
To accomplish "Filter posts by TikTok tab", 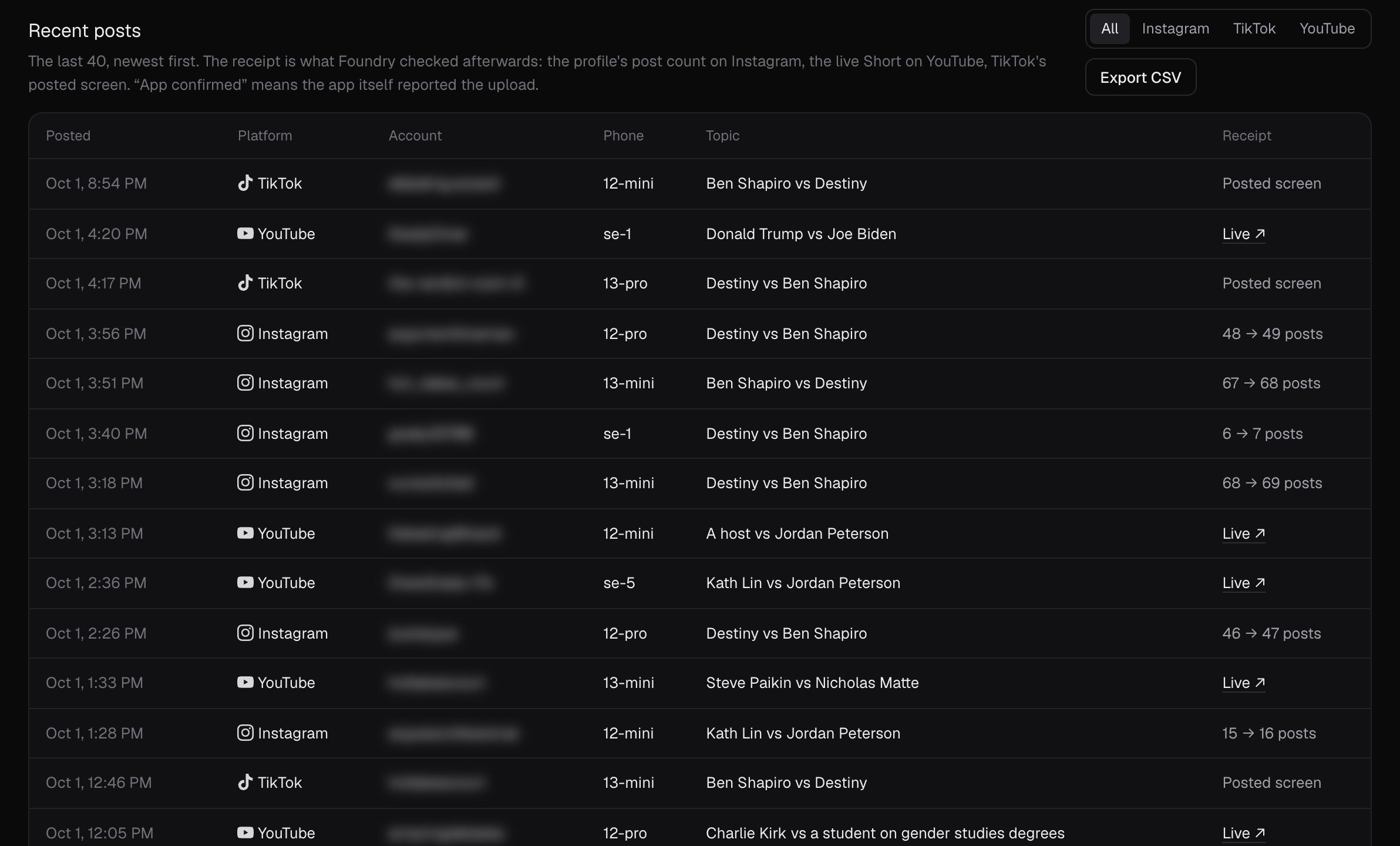I will 1254,29.
